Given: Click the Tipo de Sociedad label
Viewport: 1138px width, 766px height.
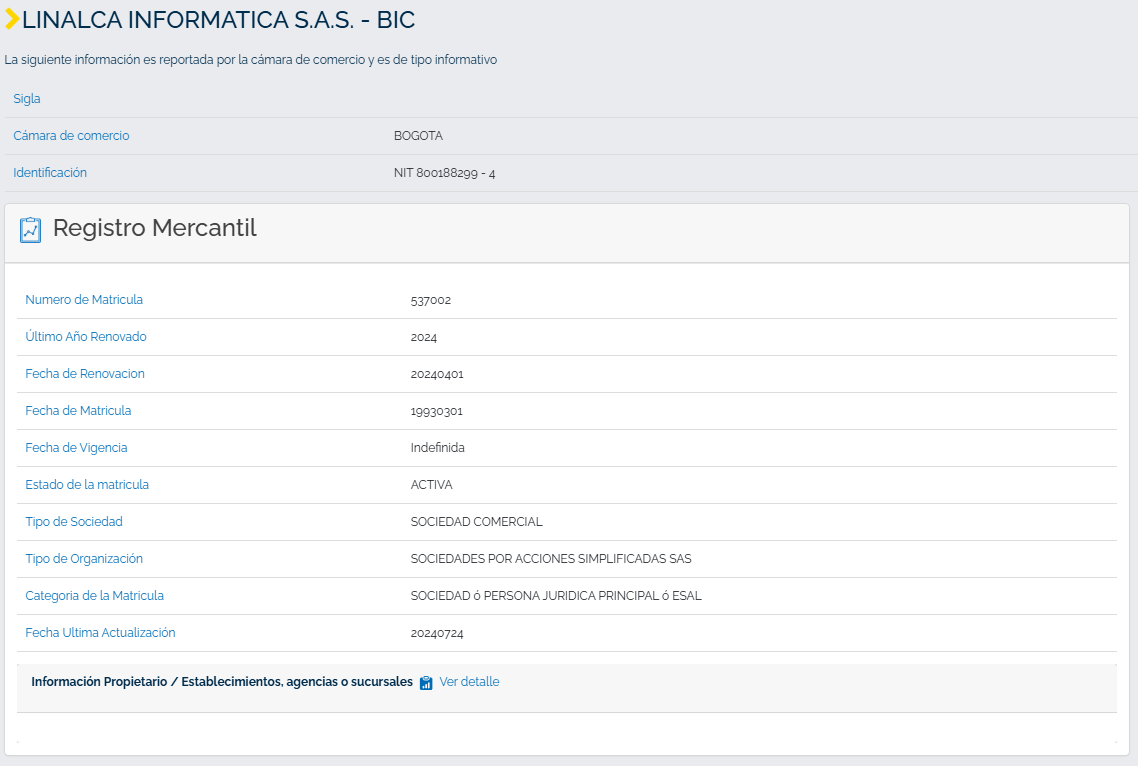Looking at the screenshot, I should pyautogui.click(x=74, y=522).
